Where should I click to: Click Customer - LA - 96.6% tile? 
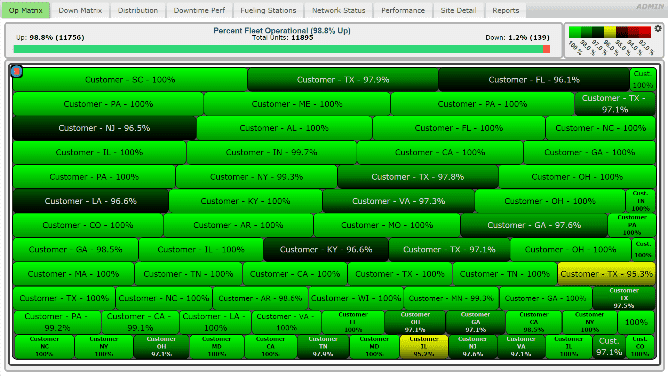(91, 201)
